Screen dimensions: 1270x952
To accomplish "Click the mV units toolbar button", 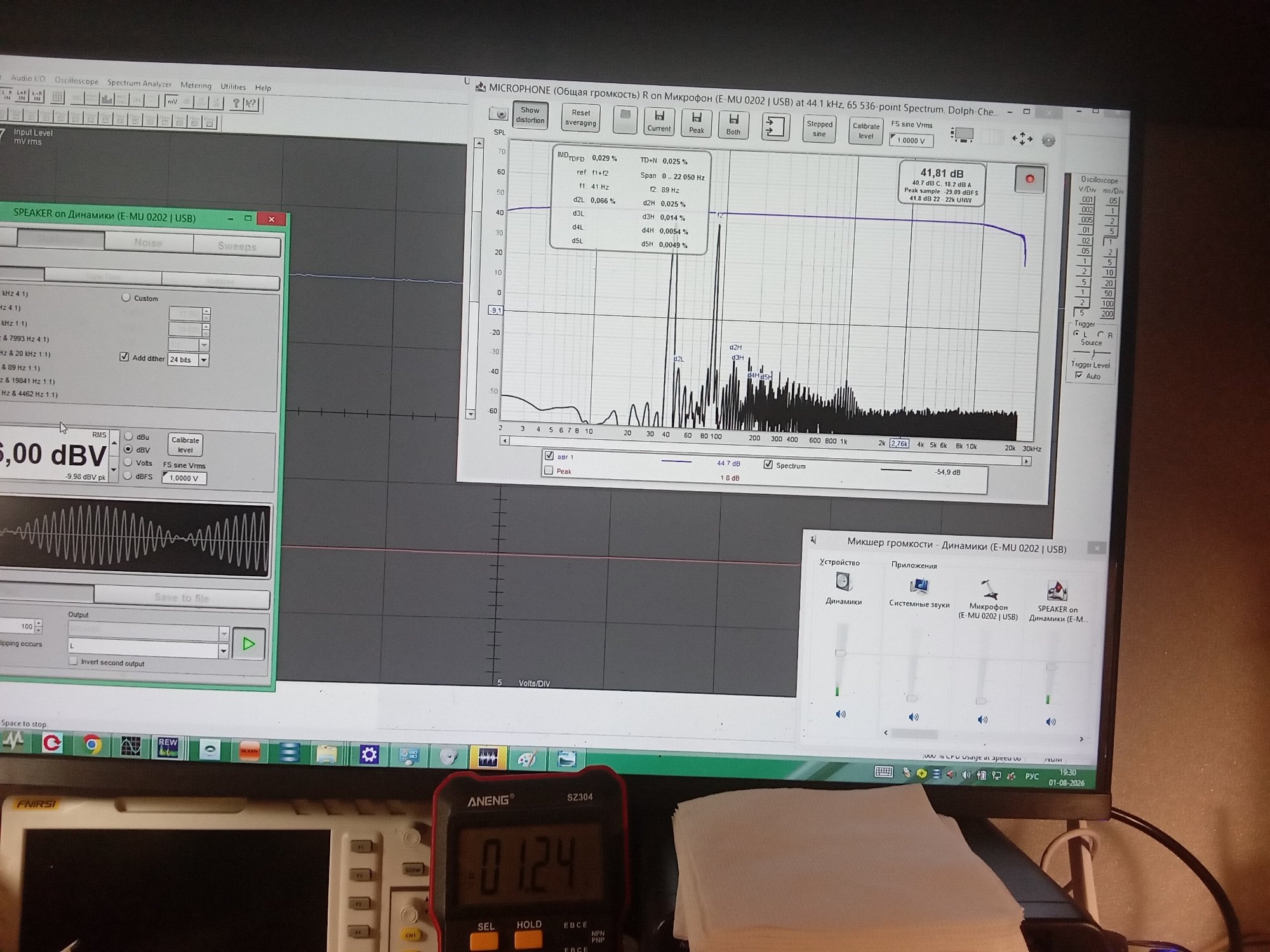I will (x=172, y=101).
